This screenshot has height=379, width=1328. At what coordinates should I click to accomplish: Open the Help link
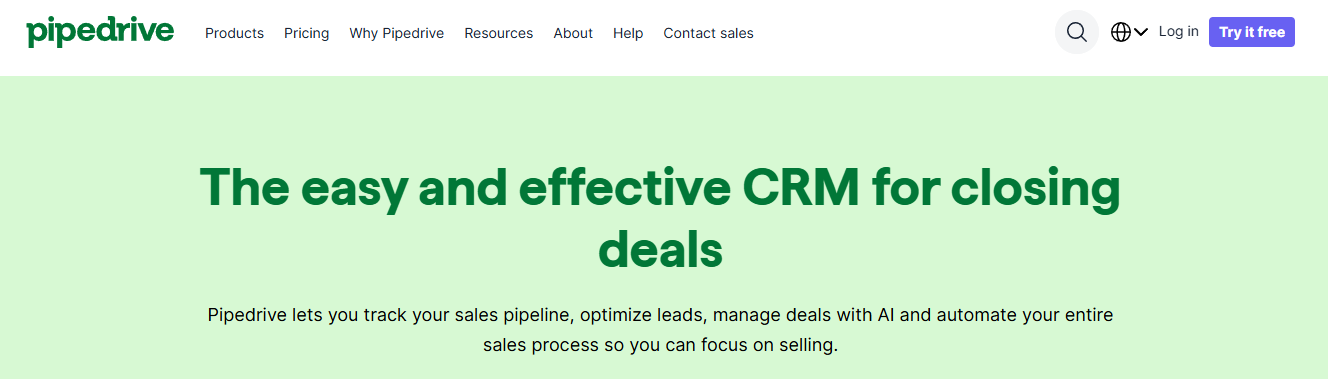[628, 33]
